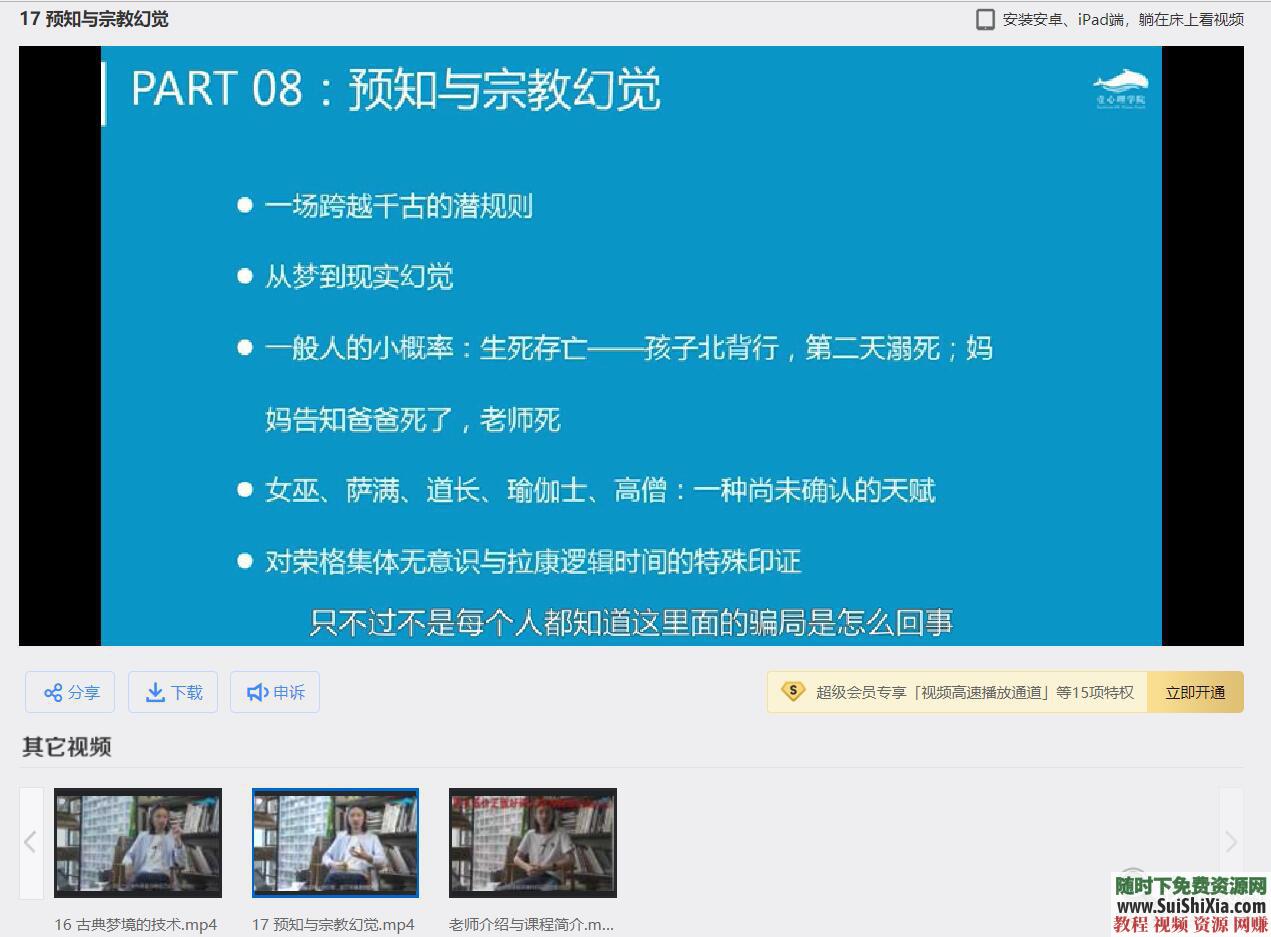Expand previous videos with the left chevron
1271x937 pixels.
(31, 843)
